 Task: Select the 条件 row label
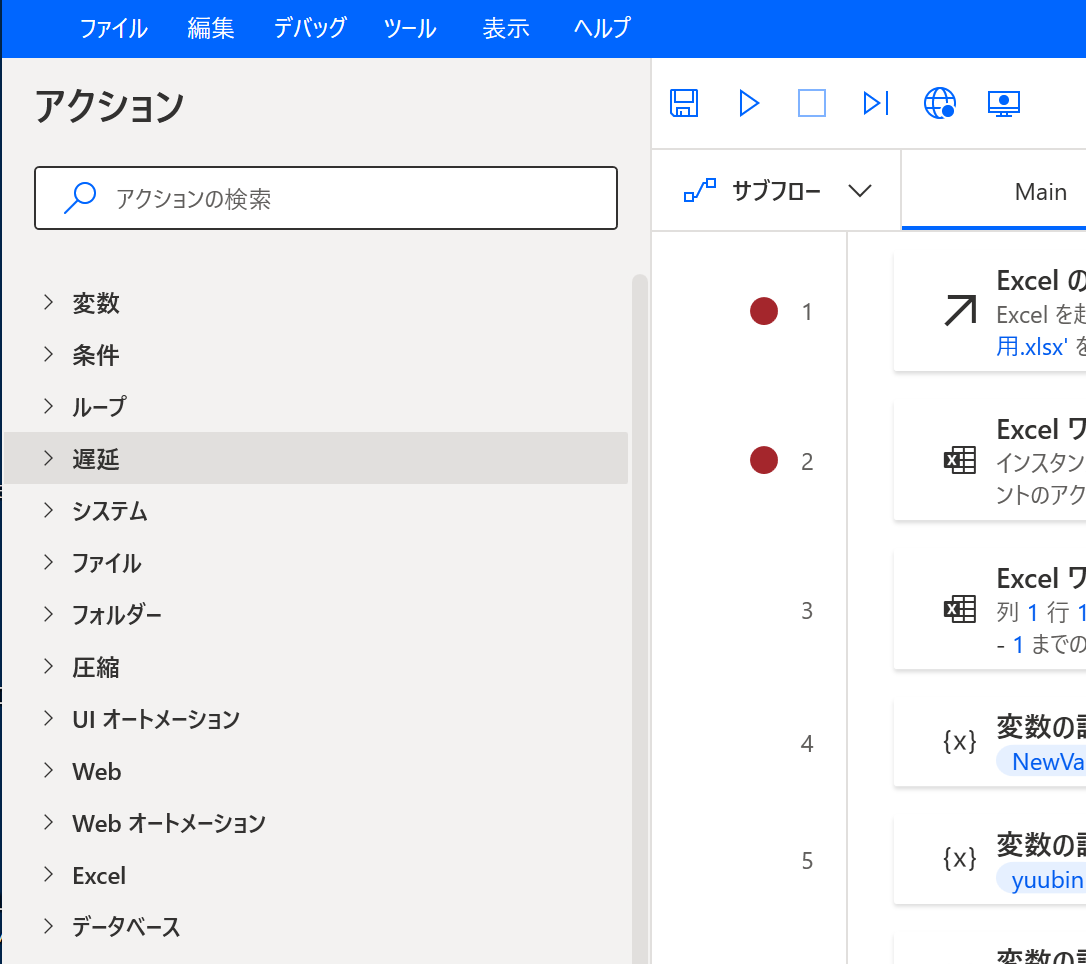[96, 355]
